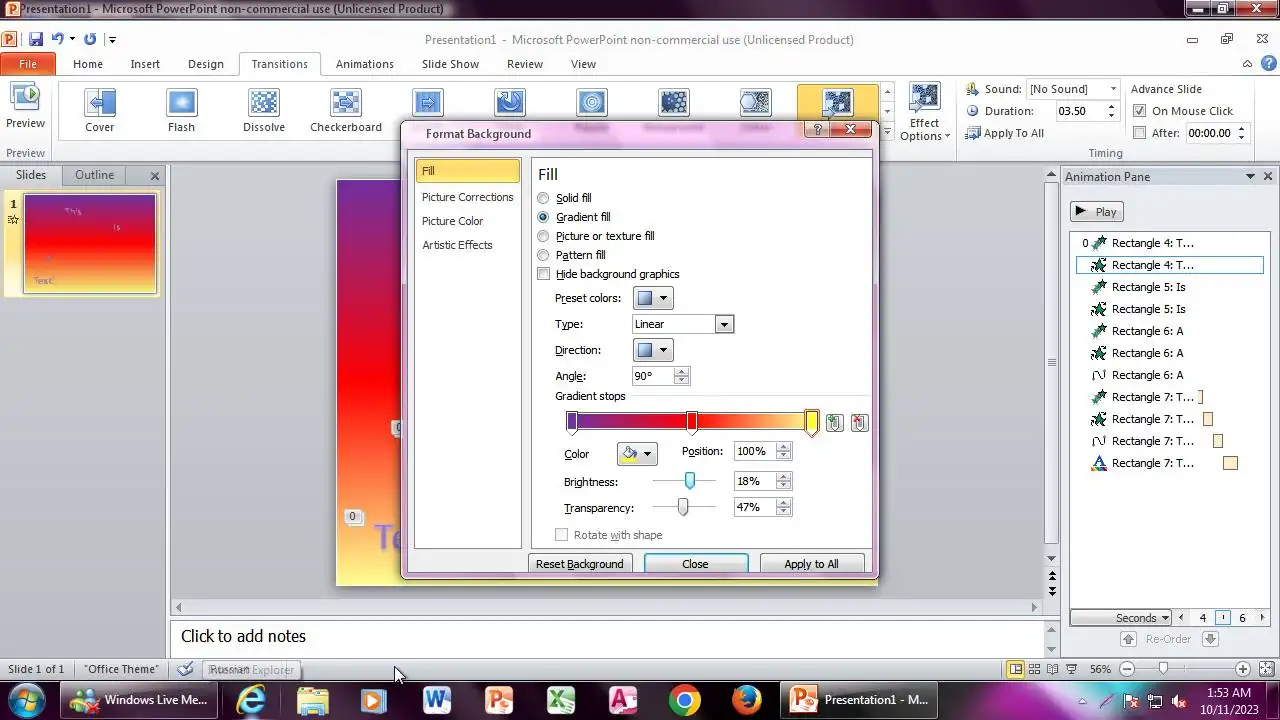The height and width of the screenshot is (720, 1280).
Task: Move animation up in Re-Order
Action: (1128, 639)
